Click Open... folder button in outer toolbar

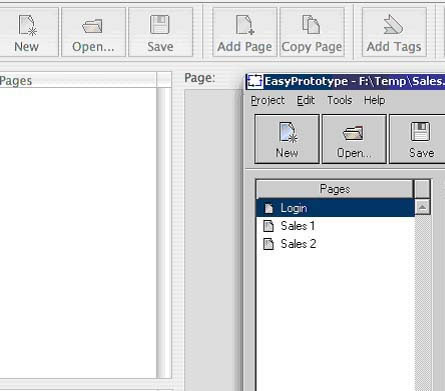click(x=93, y=32)
